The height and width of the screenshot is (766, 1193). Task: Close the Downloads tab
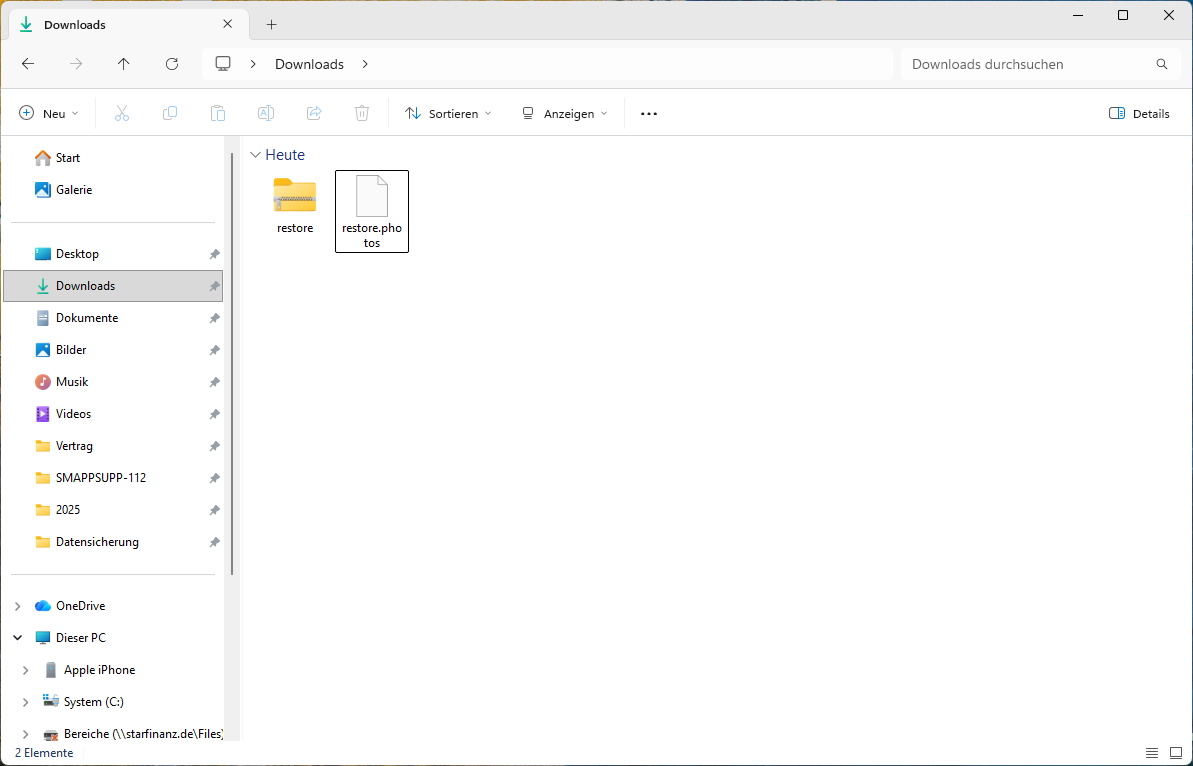click(227, 24)
